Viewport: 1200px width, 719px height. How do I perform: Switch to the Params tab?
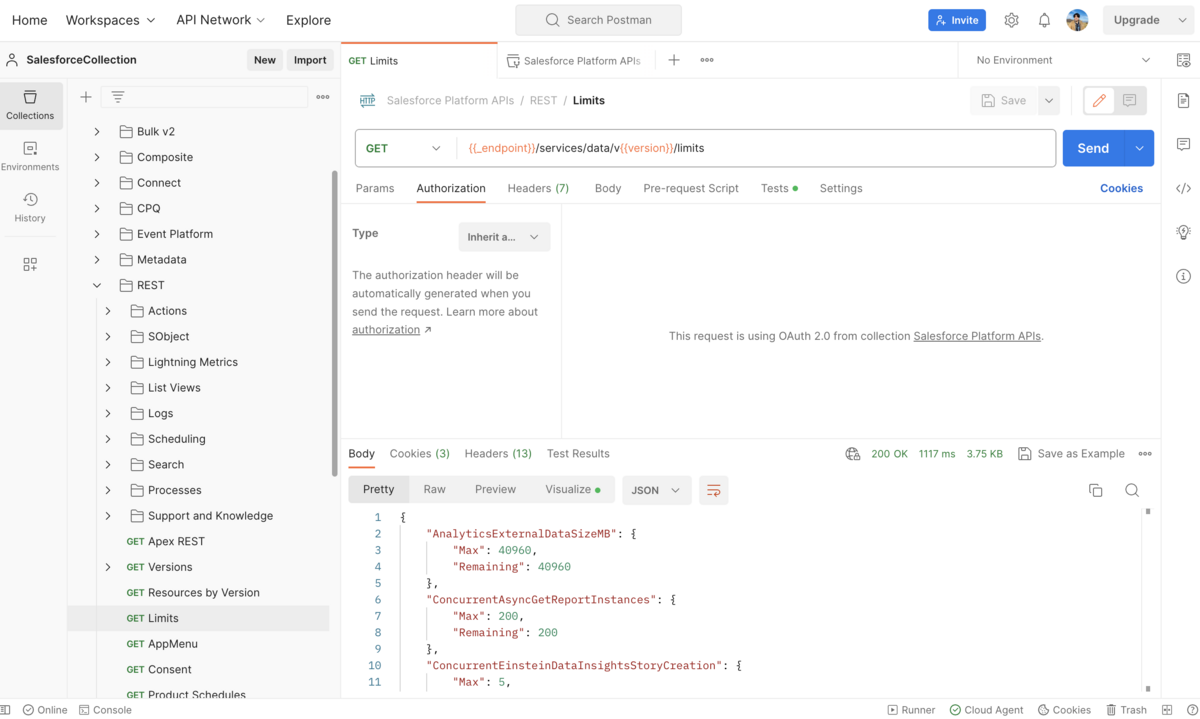(x=375, y=188)
